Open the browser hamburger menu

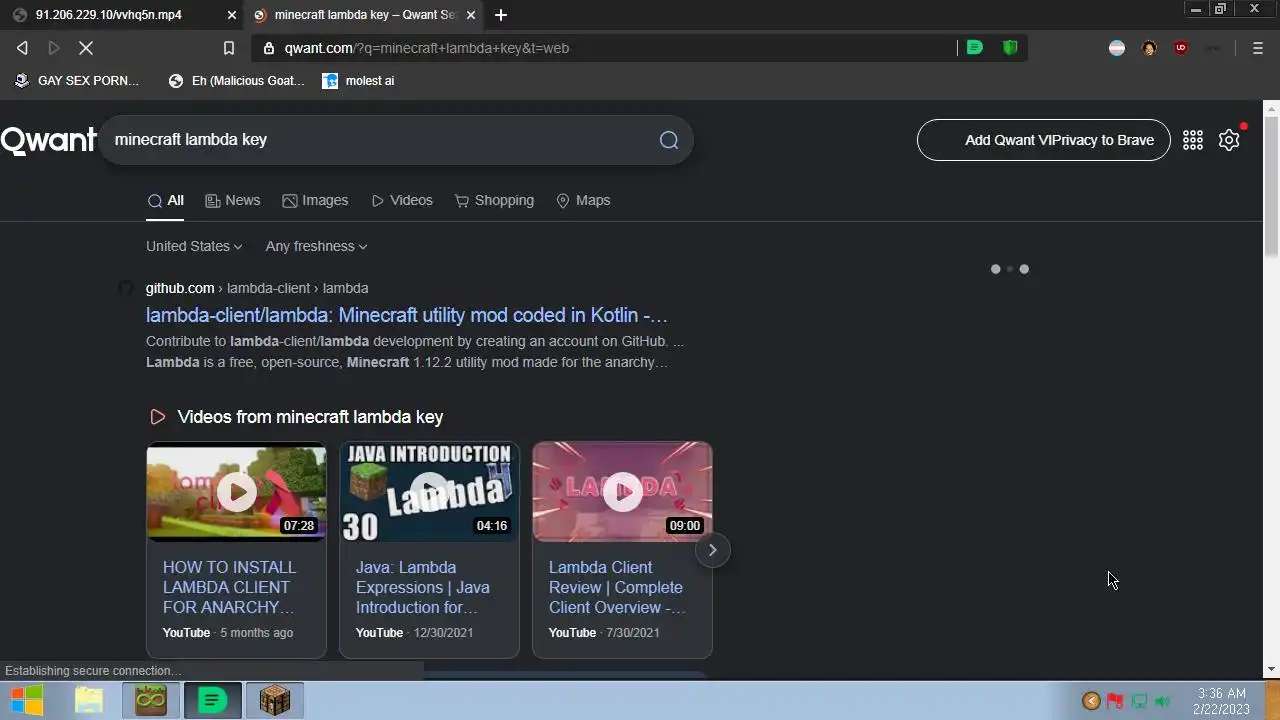point(1258,48)
